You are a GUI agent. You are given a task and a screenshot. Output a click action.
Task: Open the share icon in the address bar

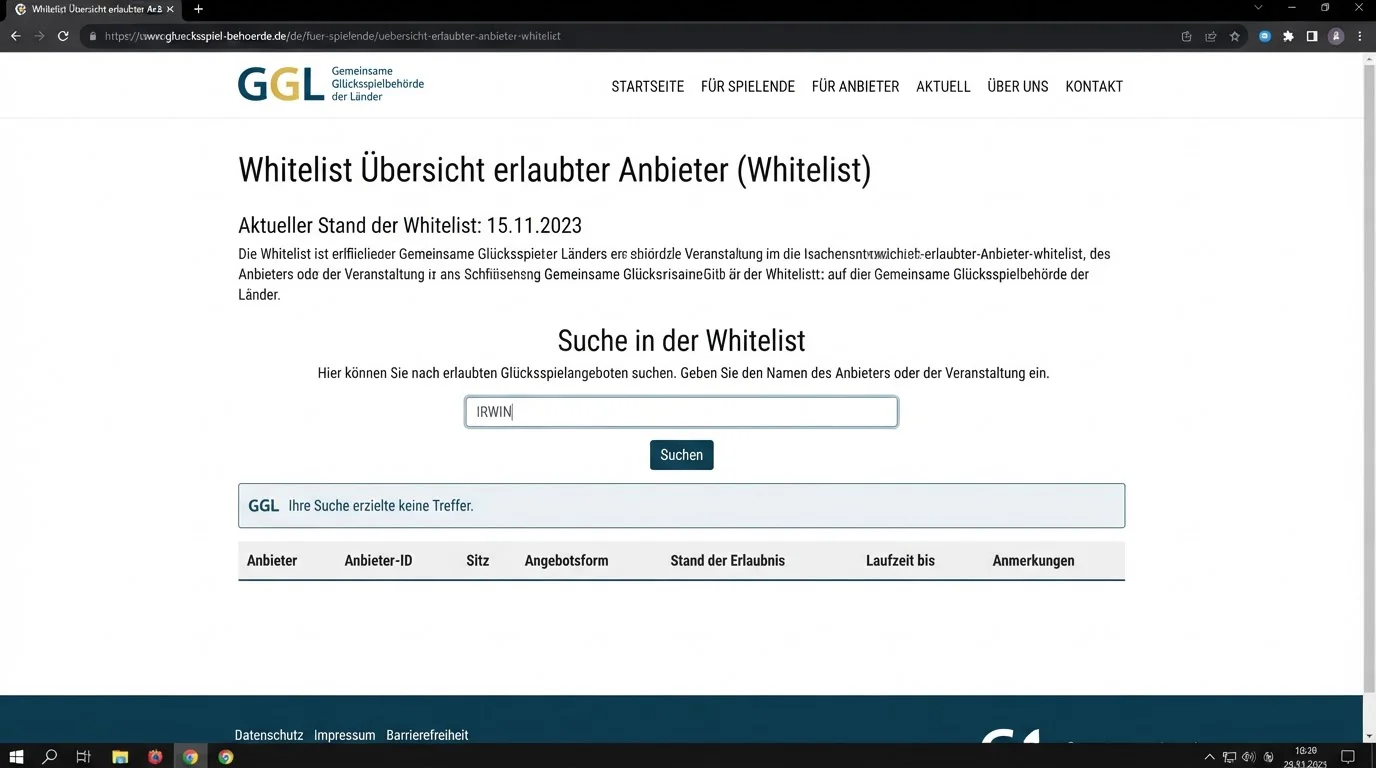pos(1210,36)
